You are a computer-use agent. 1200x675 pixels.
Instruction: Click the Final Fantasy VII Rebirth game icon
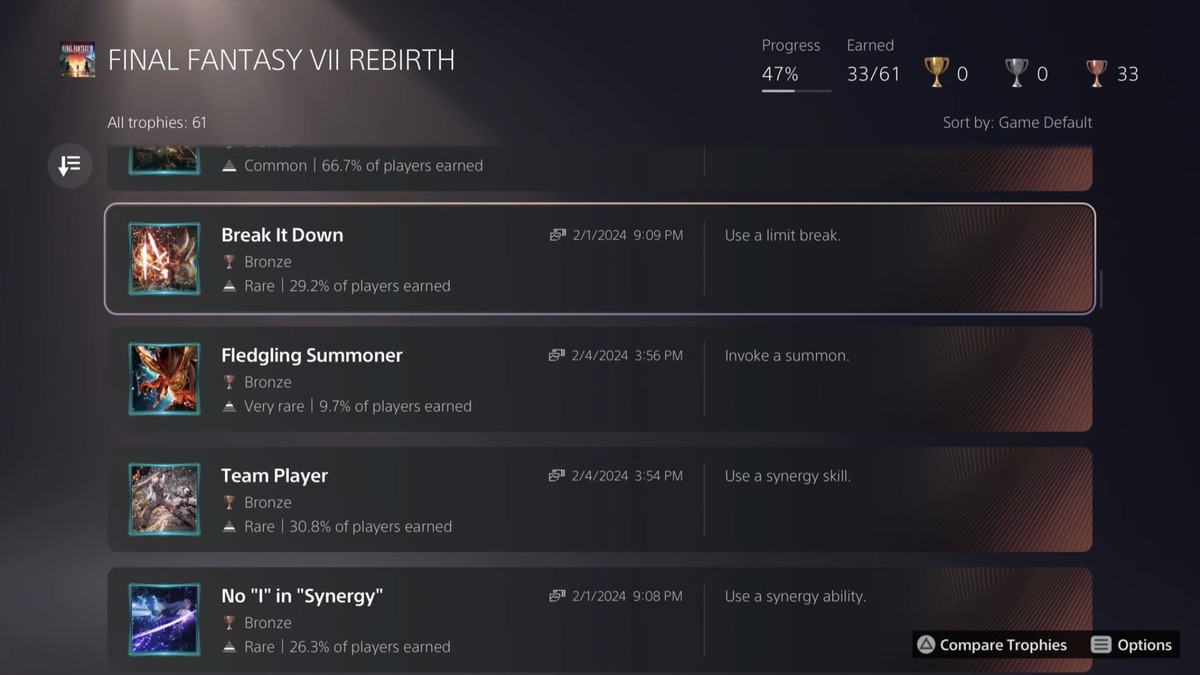coord(77,60)
